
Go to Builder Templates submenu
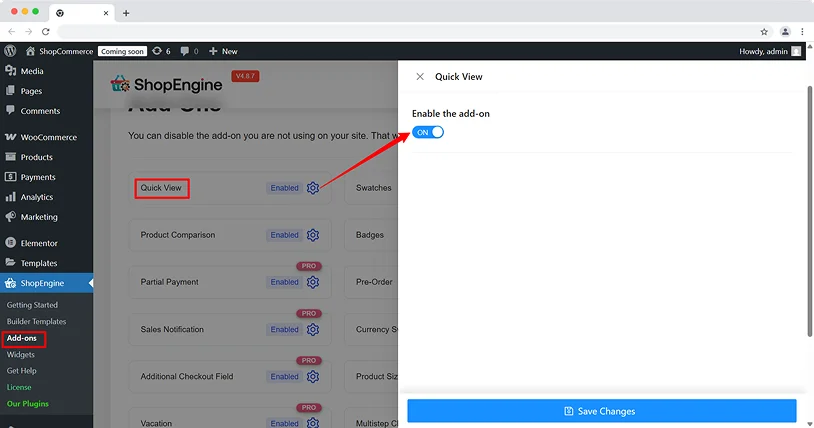click(x=36, y=322)
